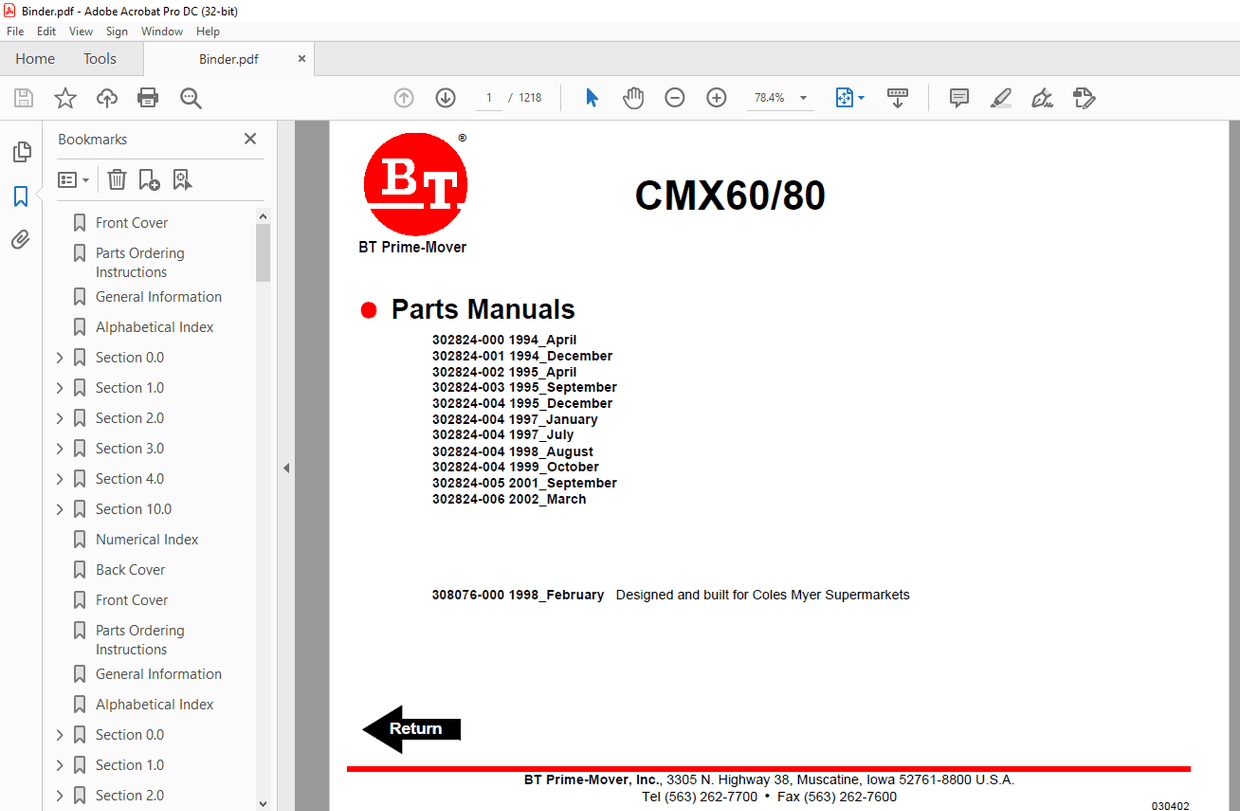
Task: Open the Fill & Sign tool
Action: [1042, 97]
